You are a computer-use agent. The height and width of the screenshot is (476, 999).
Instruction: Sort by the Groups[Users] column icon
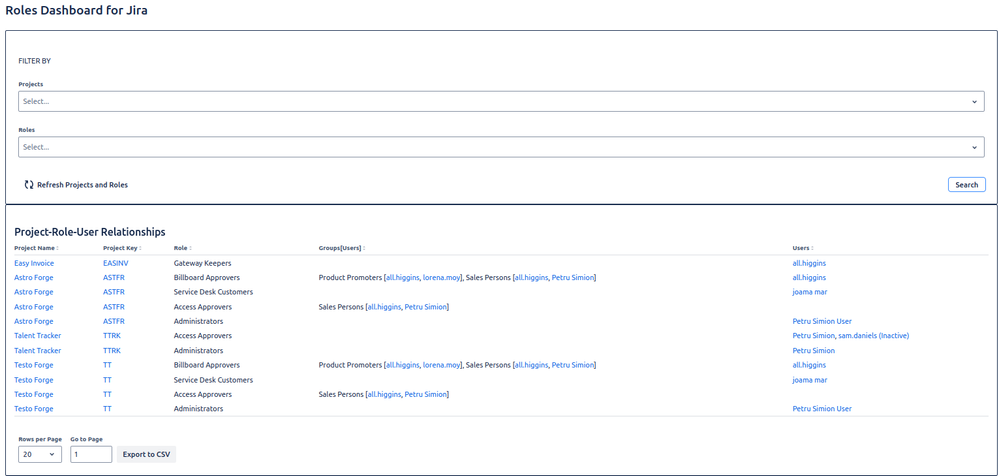[364, 249]
